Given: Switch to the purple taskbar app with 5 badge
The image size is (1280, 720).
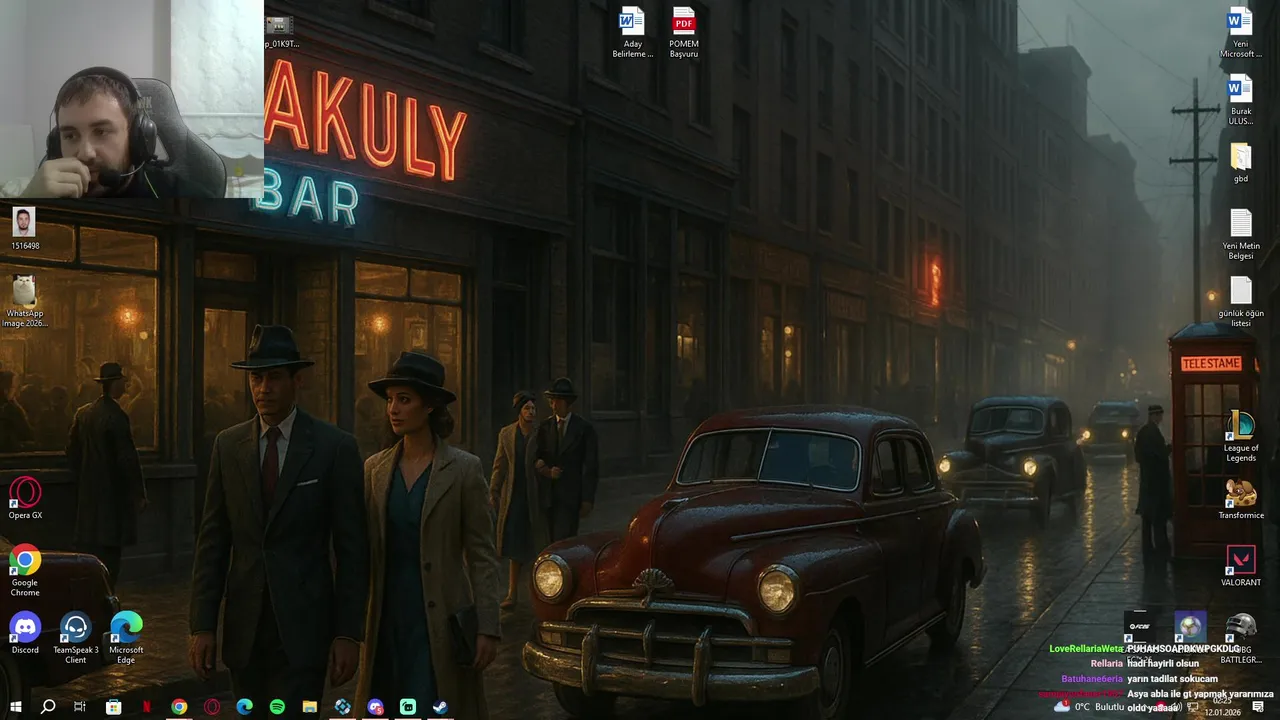Looking at the screenshot, I should pos(375,707).
